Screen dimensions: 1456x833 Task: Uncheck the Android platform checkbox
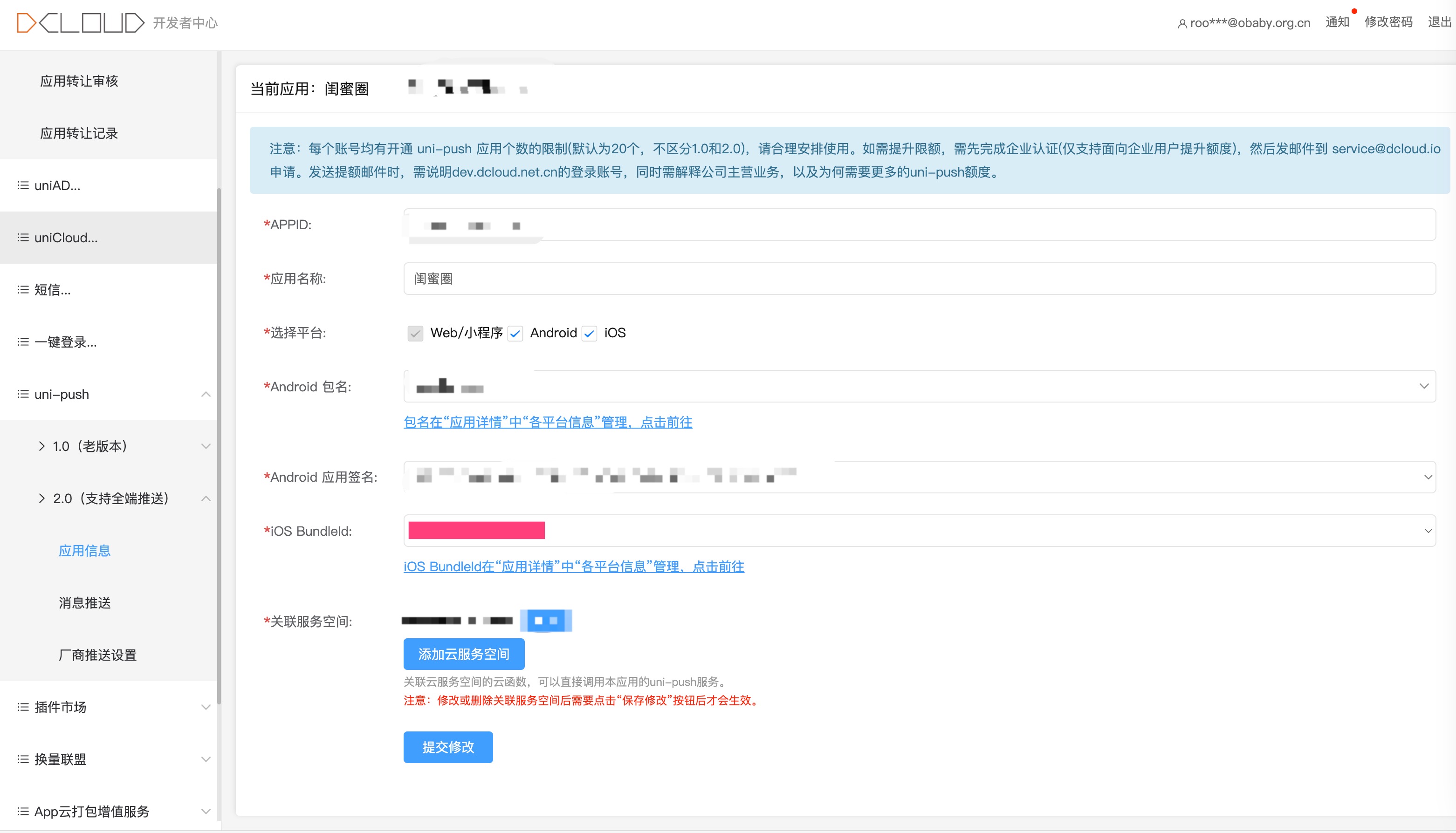[515, 333]
